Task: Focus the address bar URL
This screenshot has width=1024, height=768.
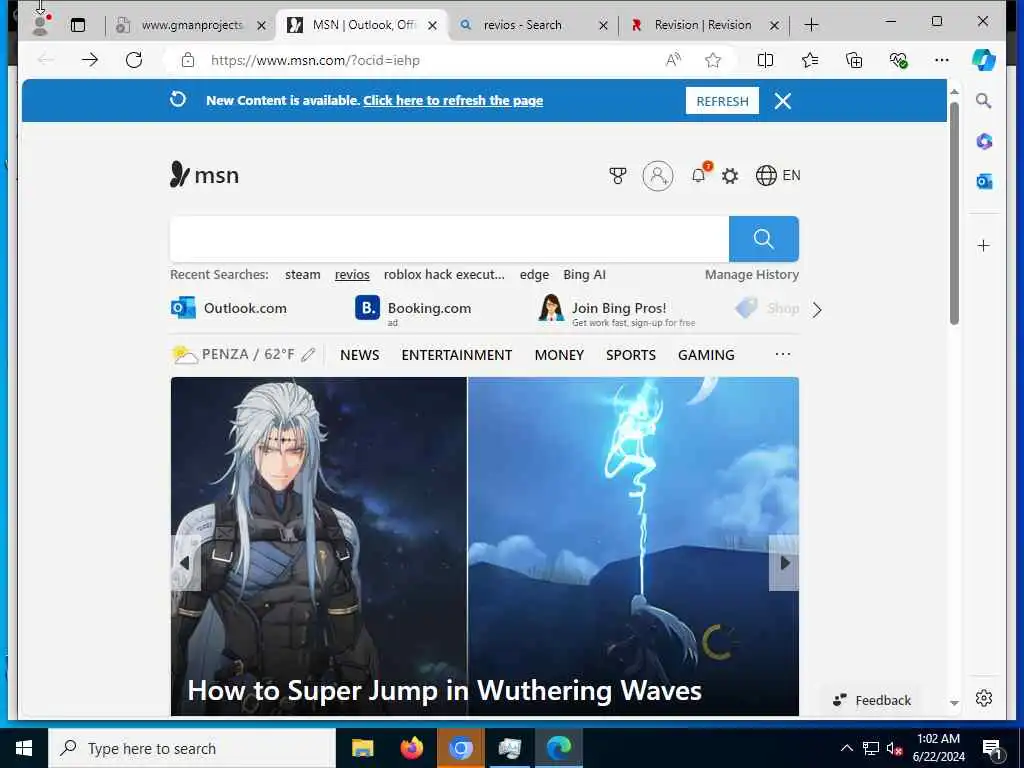Action: (x=315, y=60)
